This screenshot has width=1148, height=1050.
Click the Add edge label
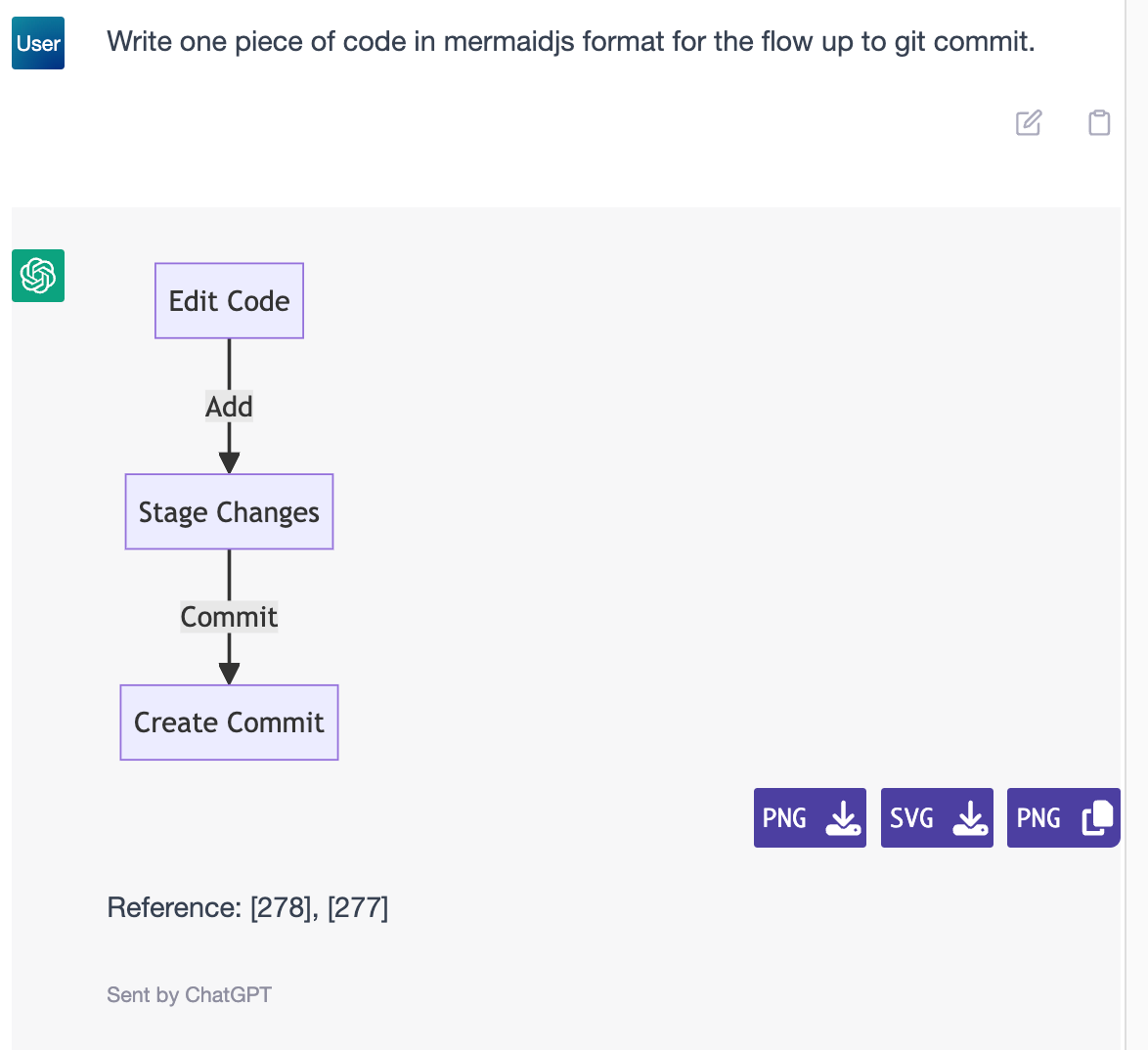click(229, 406)
